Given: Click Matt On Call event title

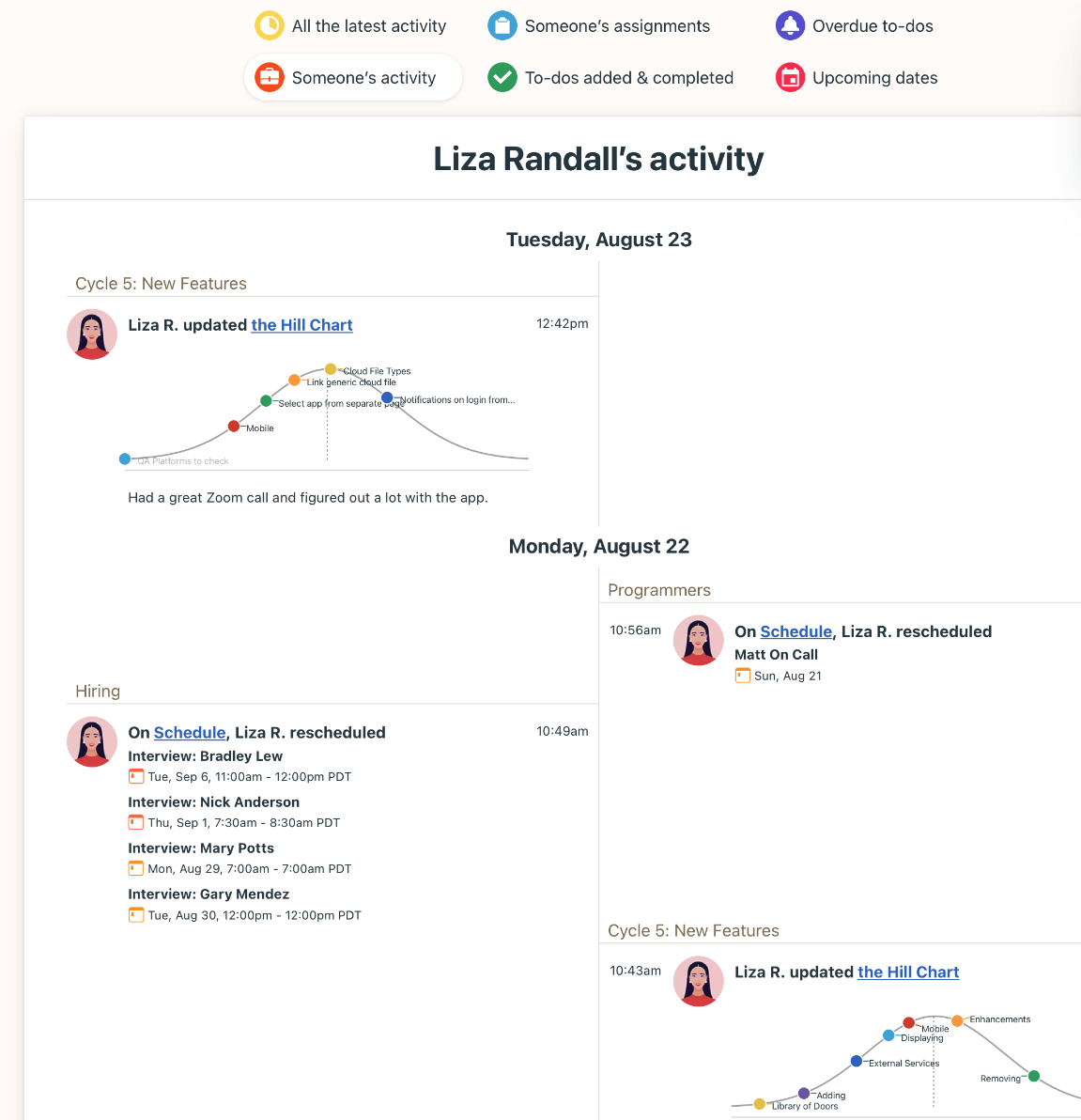Looking at the screenshot, I should [x=776, y=654].
